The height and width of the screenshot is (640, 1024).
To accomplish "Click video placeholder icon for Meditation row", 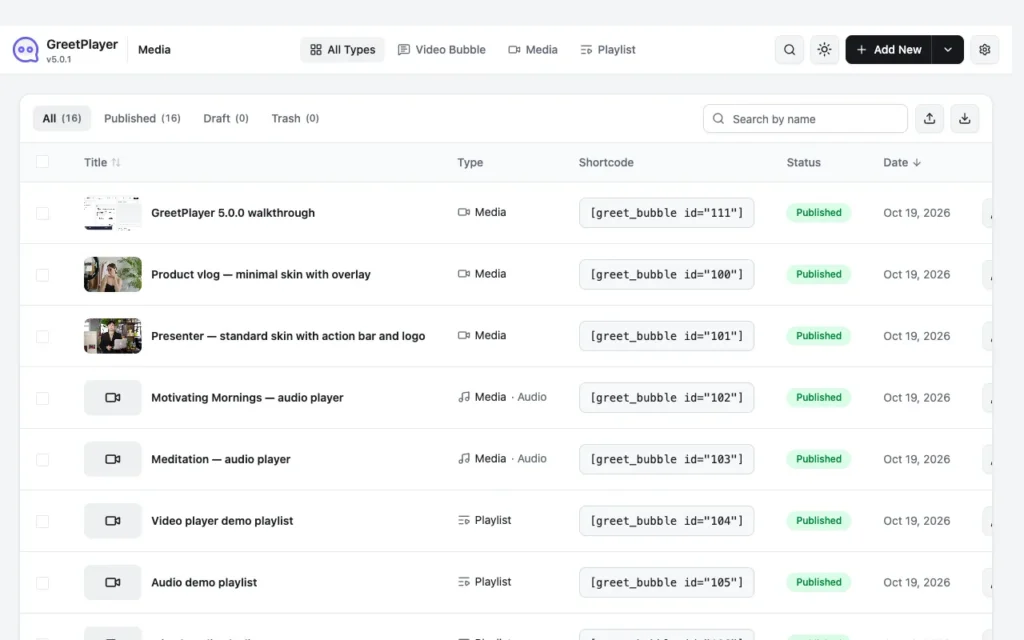I will pyautogui.click(x=112, y=459).
